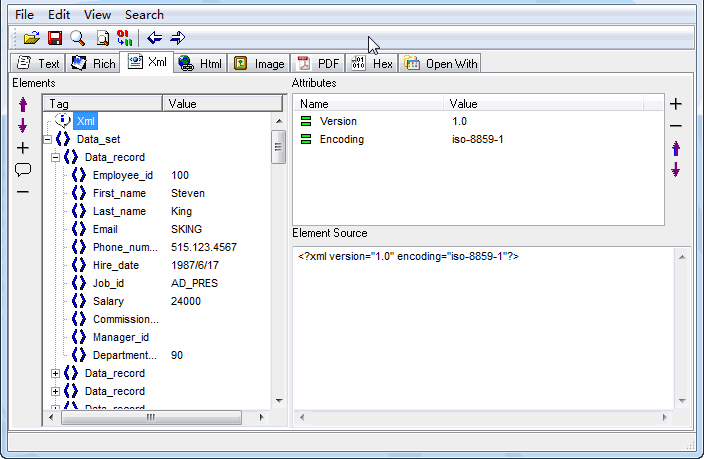Add attribute with Attributes plus icon
The width and height of the screenshot is (704, 459).
(676, 104)
